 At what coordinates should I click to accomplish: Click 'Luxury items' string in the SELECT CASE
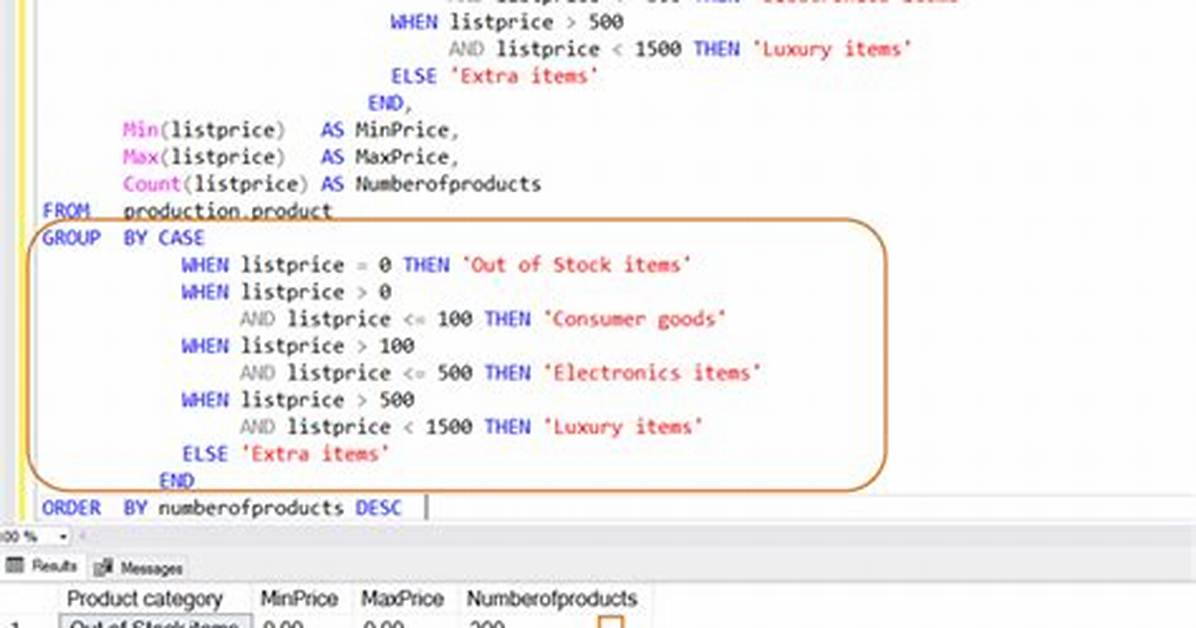[831, 49]
